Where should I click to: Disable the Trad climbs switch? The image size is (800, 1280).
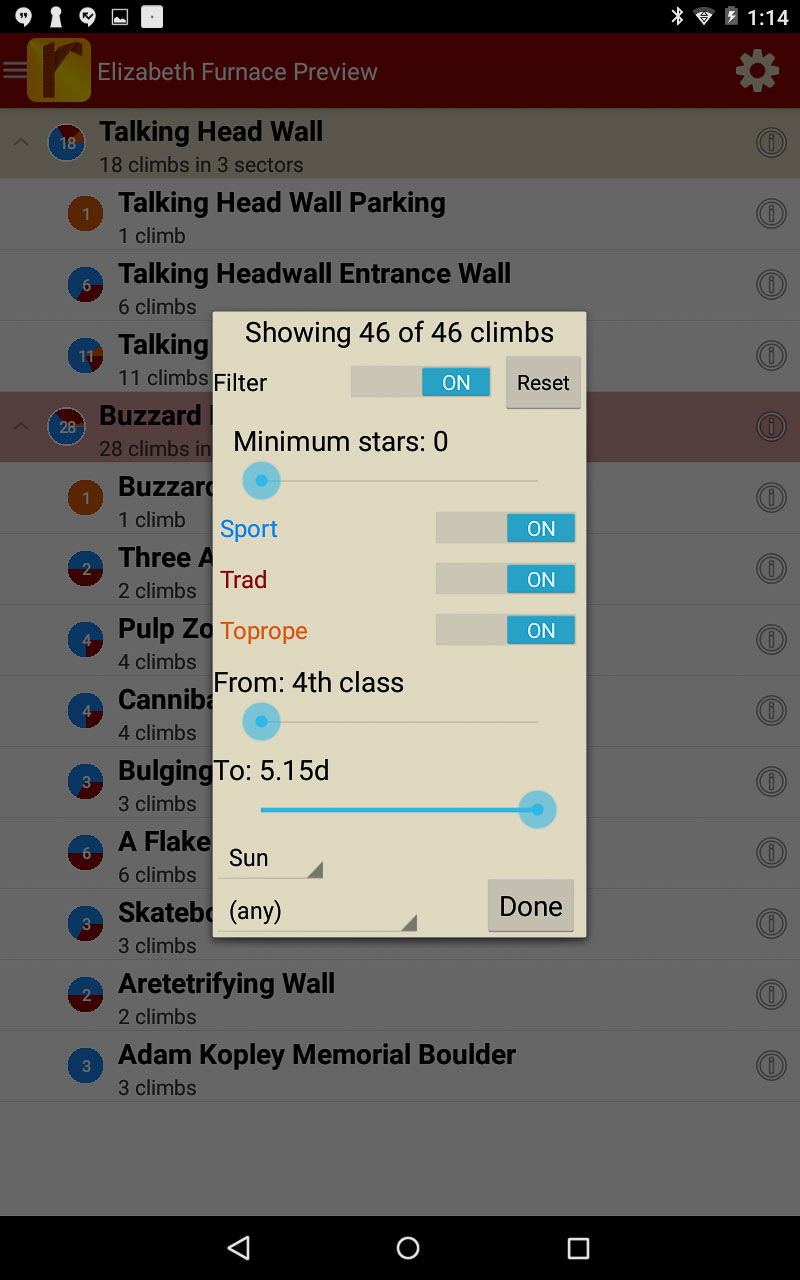point(505,579)
